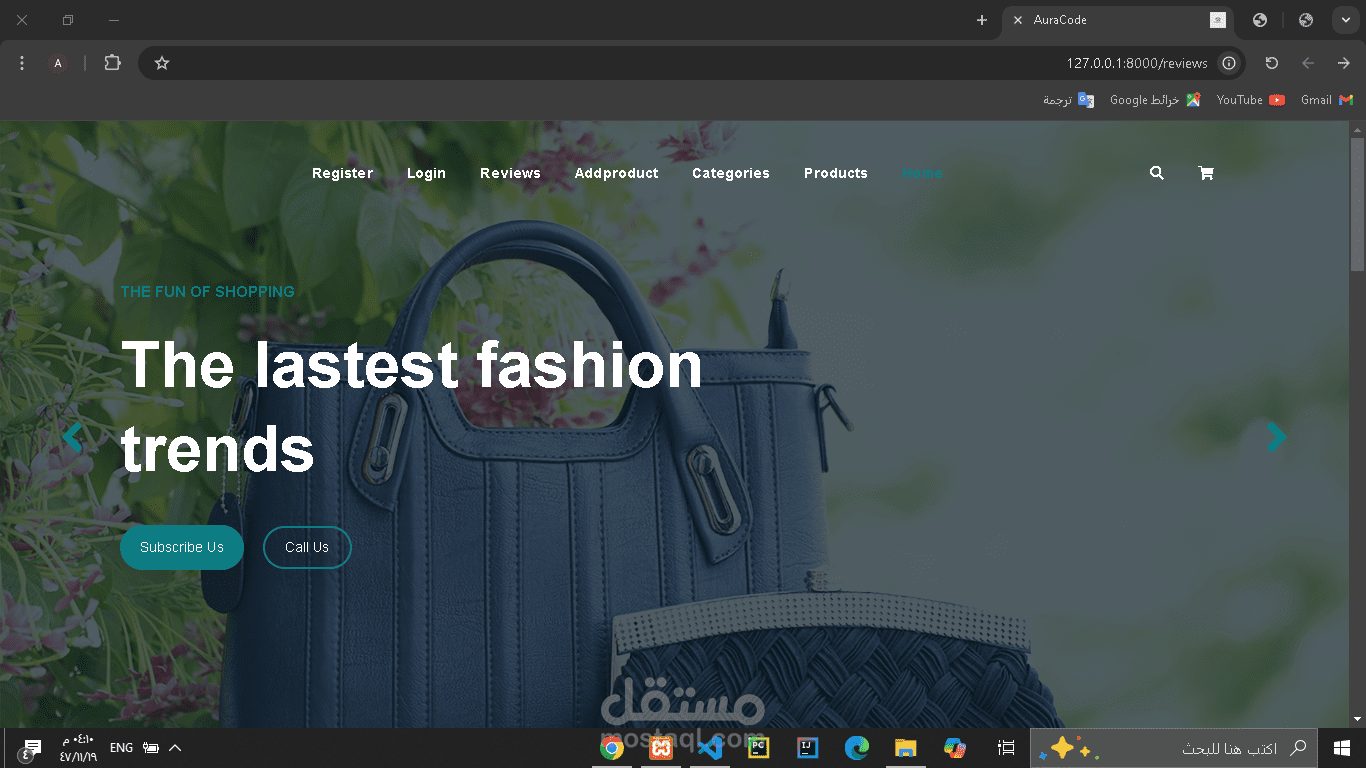The height and width of the screenshot is (768, 1366).
Task: Open the Chrome extensions puzzle icon
Action: pyautogui.click(x=112, y=63)
